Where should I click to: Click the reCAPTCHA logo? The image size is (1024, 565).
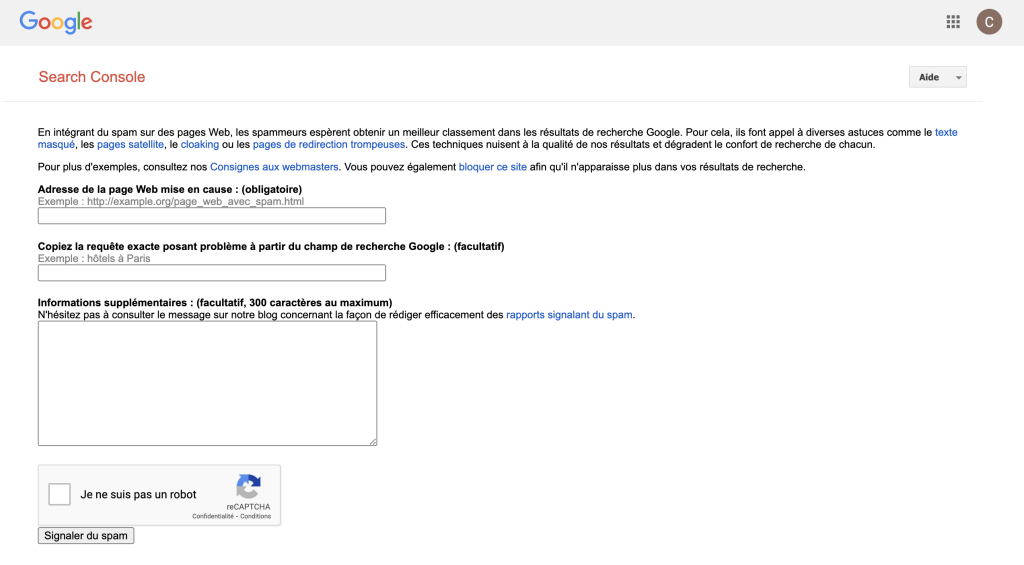tap(248, 487)
